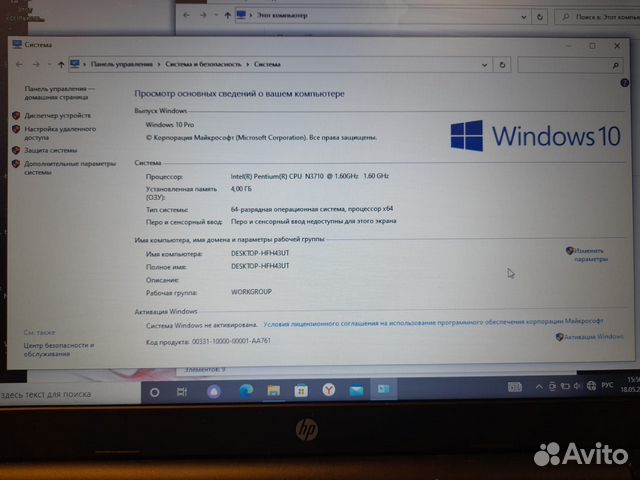640x480 pixels.
Task: Close the System window
Action: point(617,46)
